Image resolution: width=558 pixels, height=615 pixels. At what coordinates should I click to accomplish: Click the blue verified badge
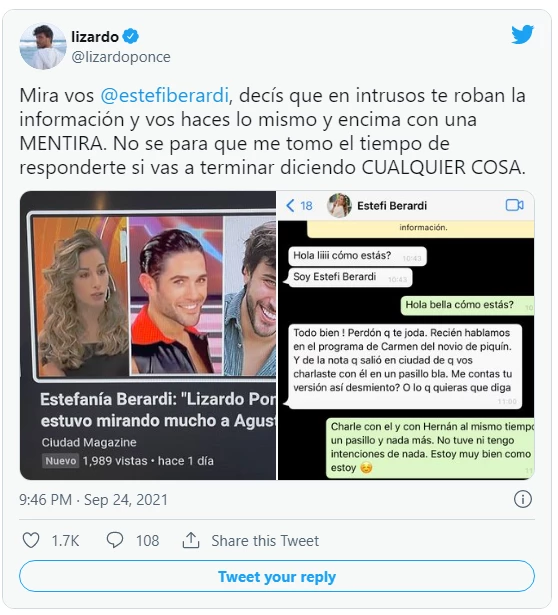131,36
